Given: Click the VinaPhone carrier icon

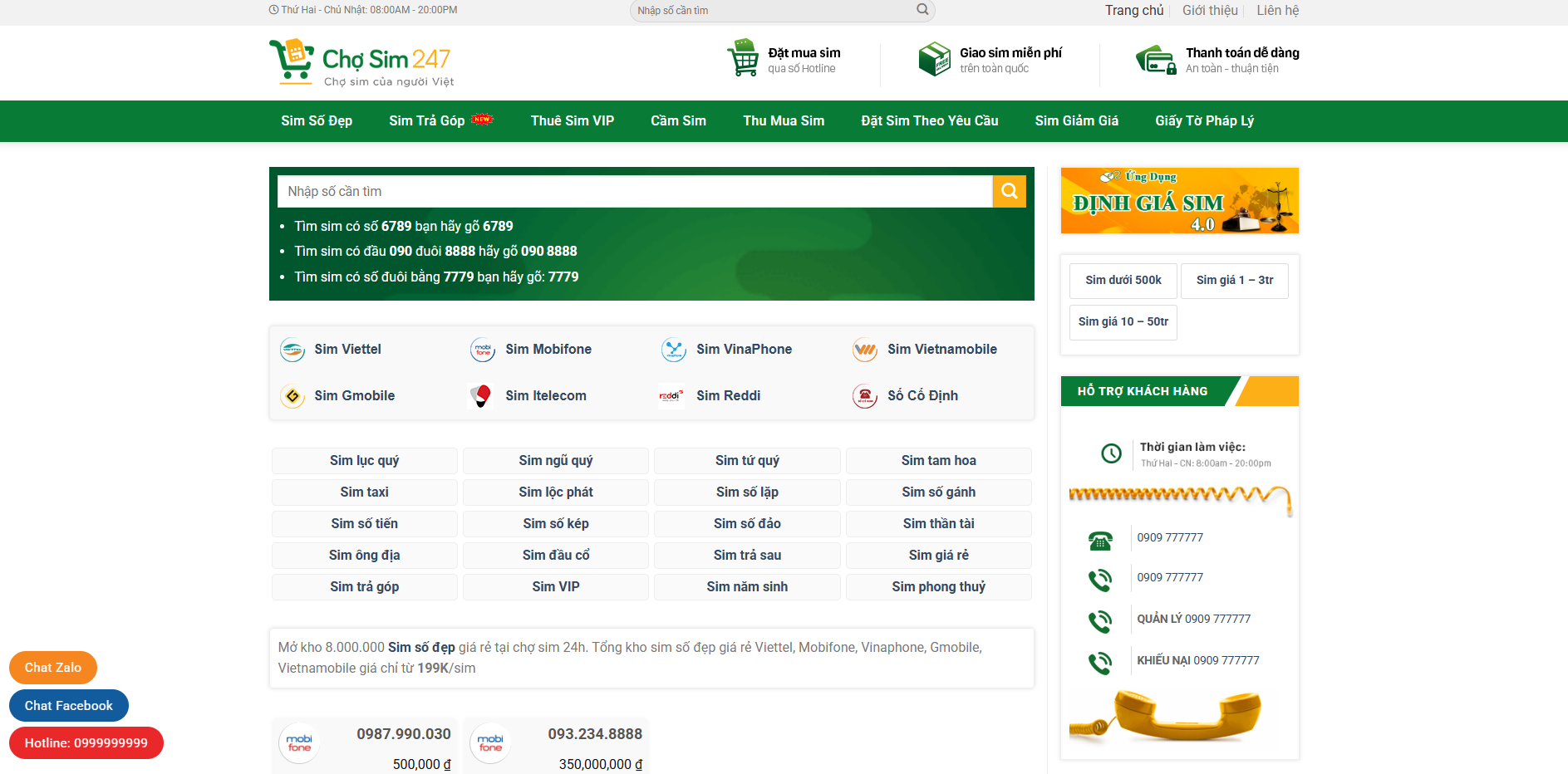Looking at the screenshot, I should pyautogui.click(x=674, y=350).
